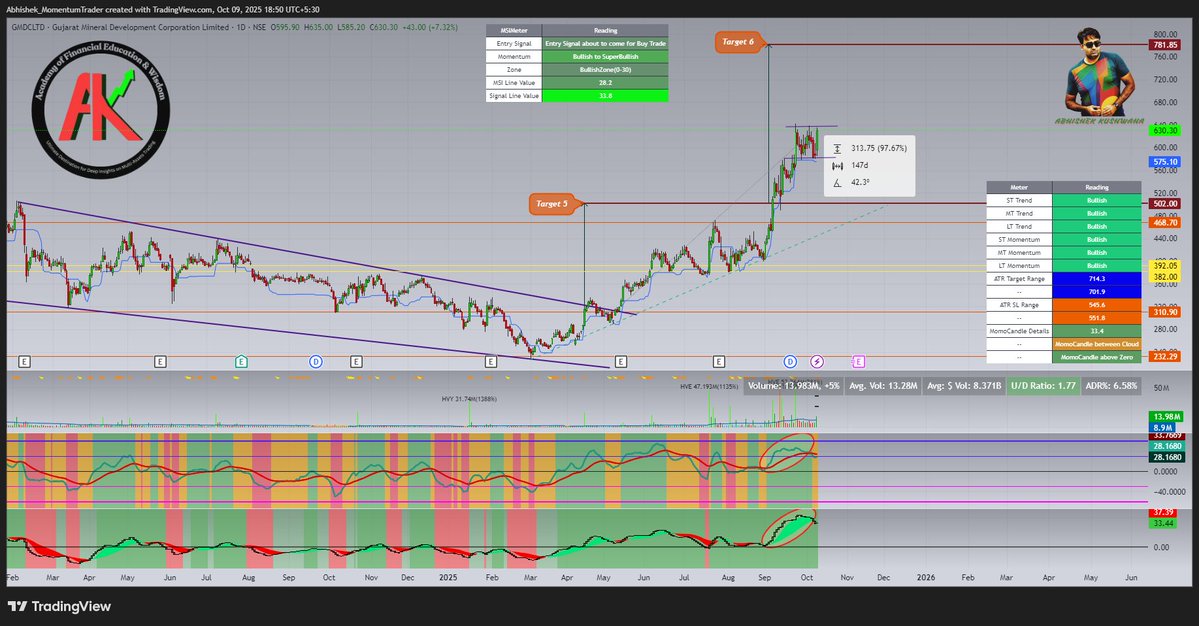Image resolution: width=1199 pixels, height=626 pixels.
Task: Click the earnings E marker at February 2025
Action: click(x=491, y=362)
